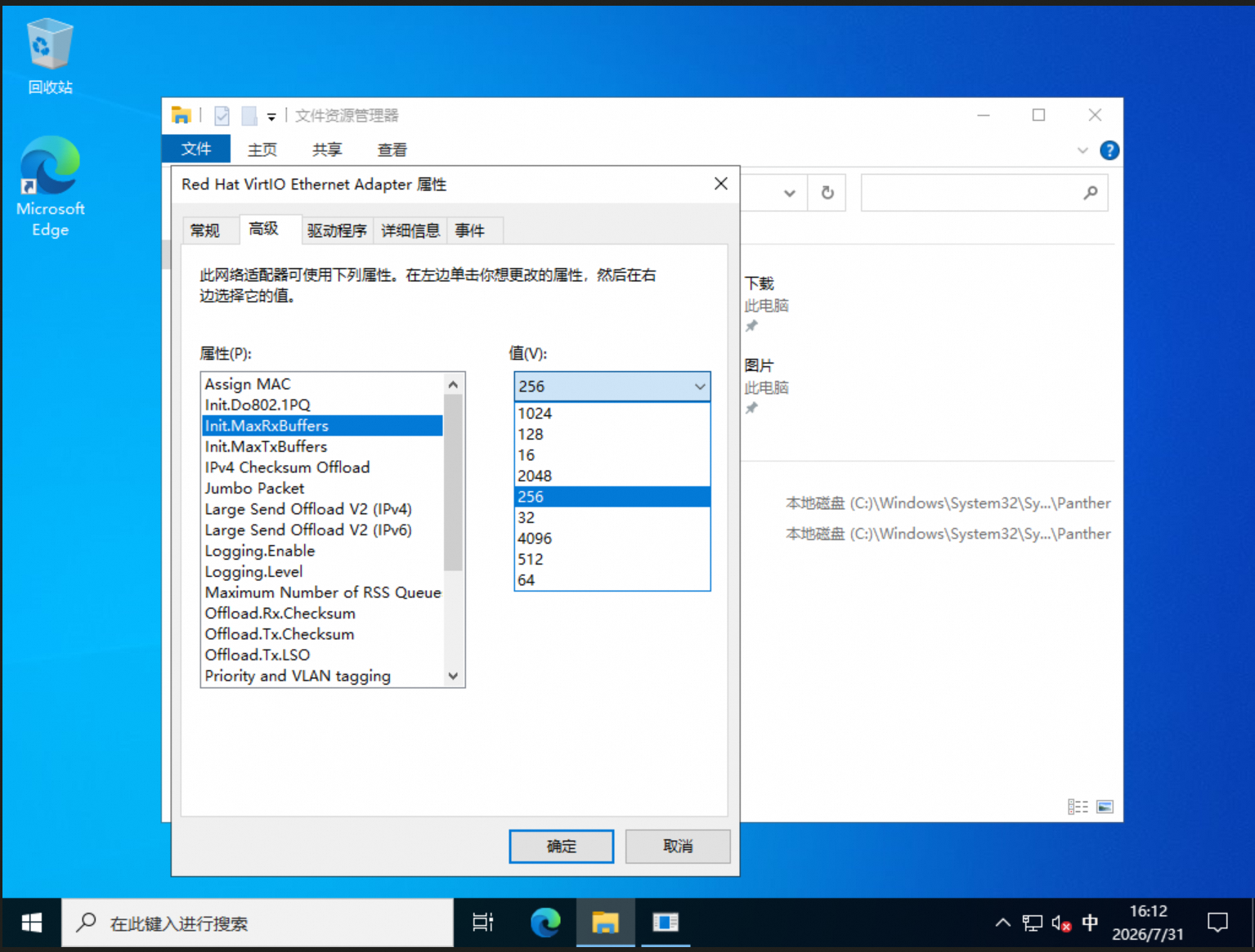Click the Explorer search magnifier icon
The width and height of the screenshot is (1255, 952).
(1091, 193)
